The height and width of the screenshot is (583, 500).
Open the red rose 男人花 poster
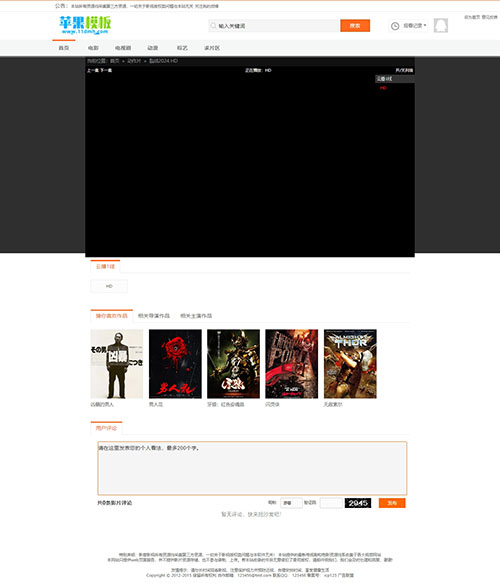[175, 364]
